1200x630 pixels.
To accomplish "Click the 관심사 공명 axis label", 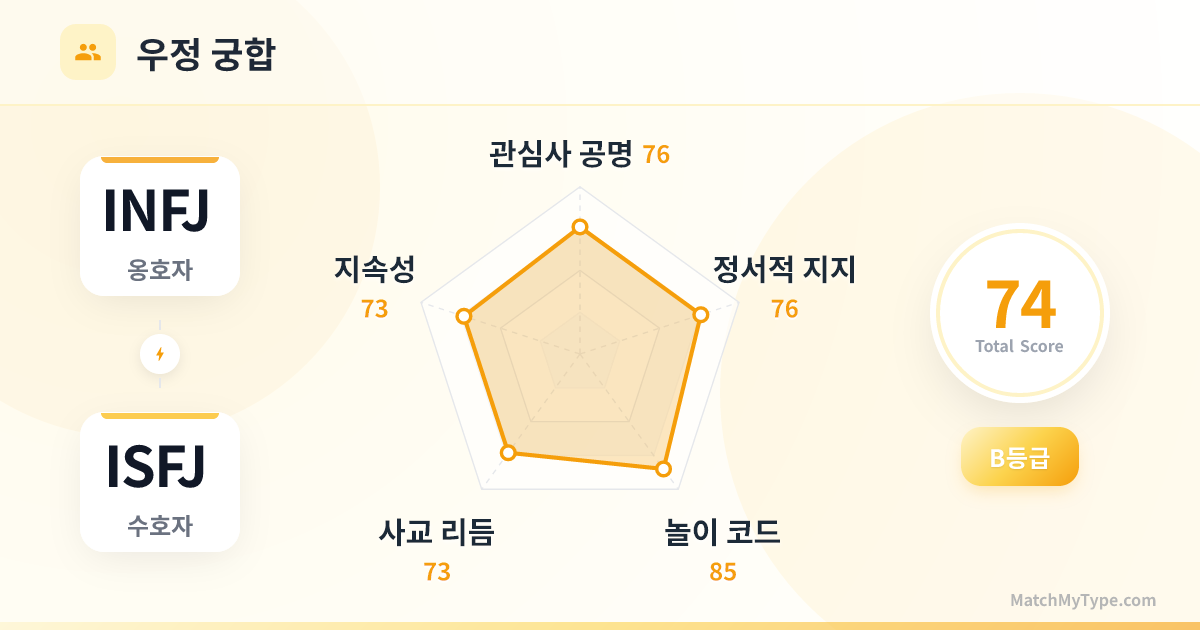I will [x=560, y=154].
